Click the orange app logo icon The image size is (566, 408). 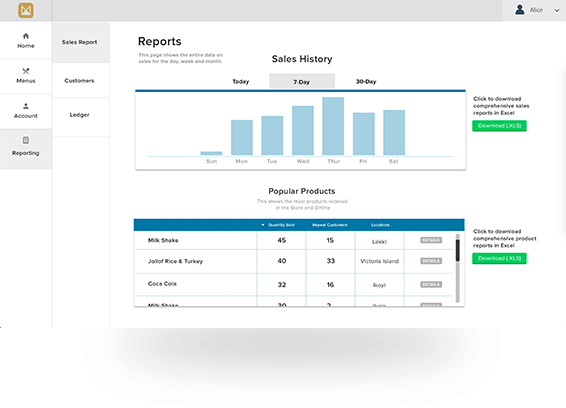(26, 10)
